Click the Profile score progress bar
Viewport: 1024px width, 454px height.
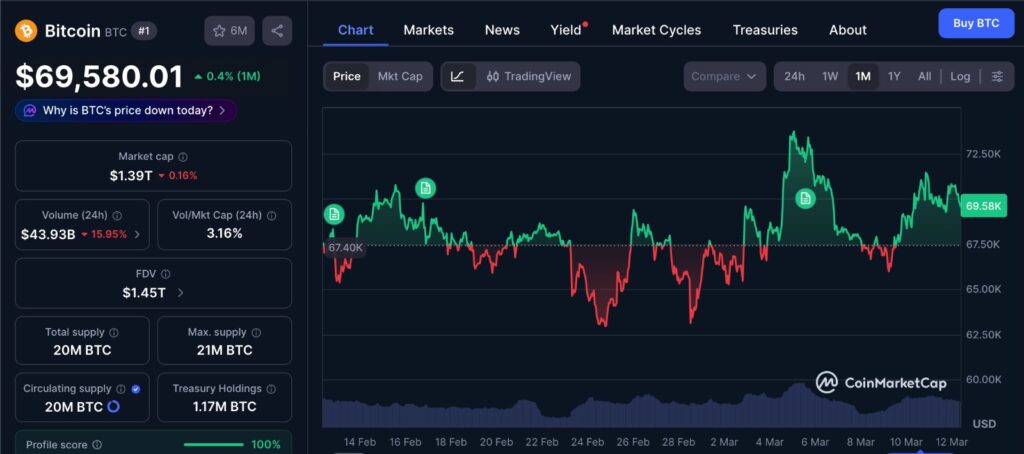(x=214, y=446)
